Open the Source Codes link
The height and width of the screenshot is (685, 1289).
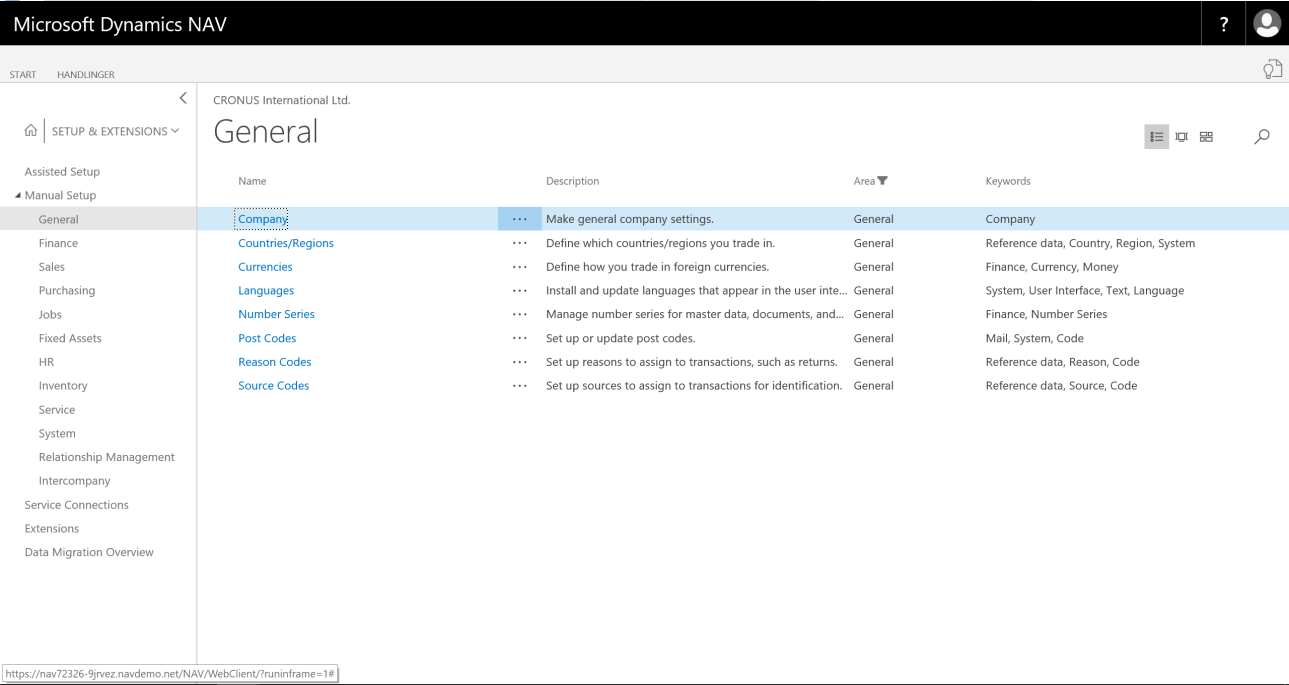274,386
